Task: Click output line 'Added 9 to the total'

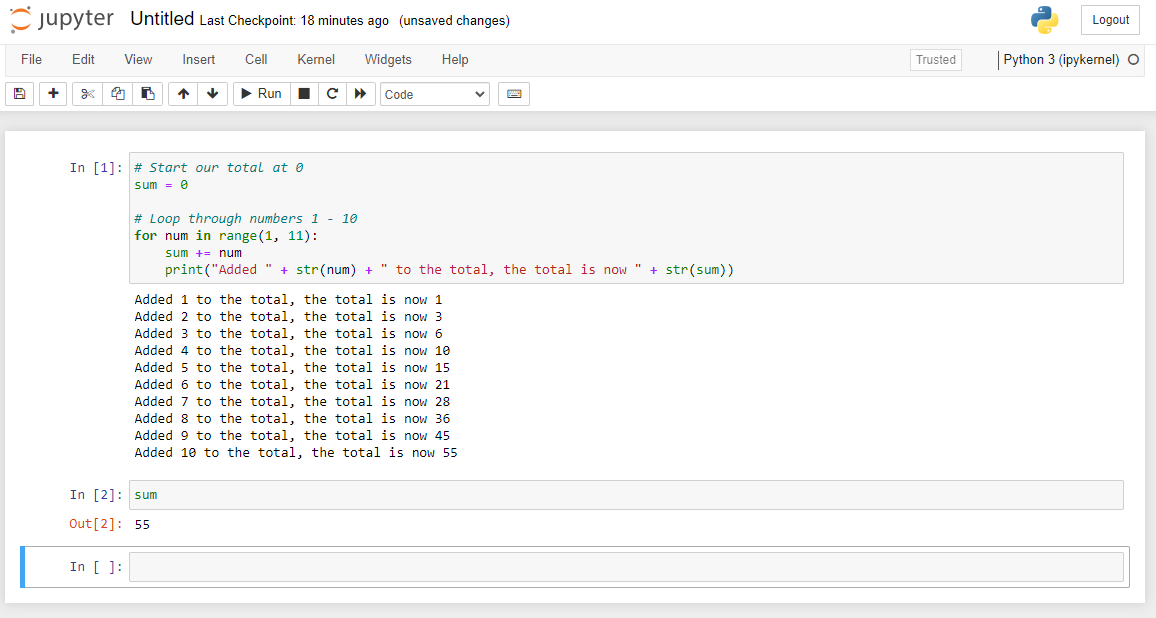Action: pos(292,436)
